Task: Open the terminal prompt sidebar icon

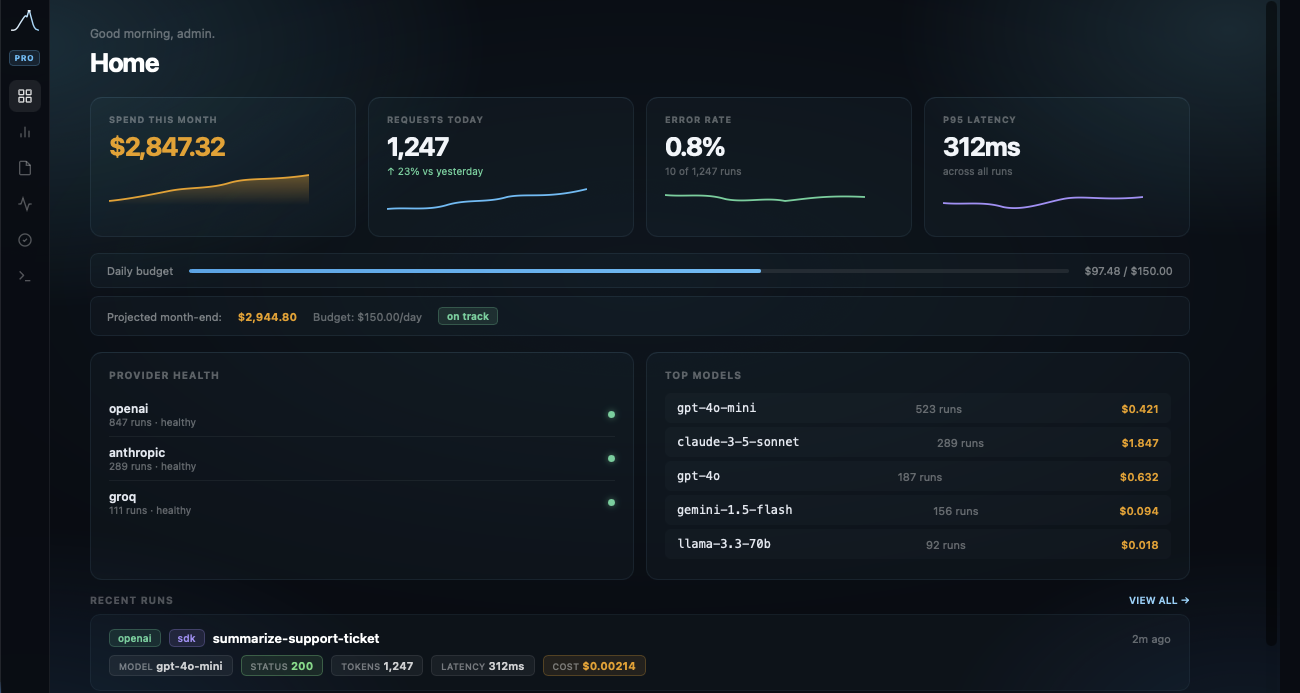Action: [x=25, y=276]
